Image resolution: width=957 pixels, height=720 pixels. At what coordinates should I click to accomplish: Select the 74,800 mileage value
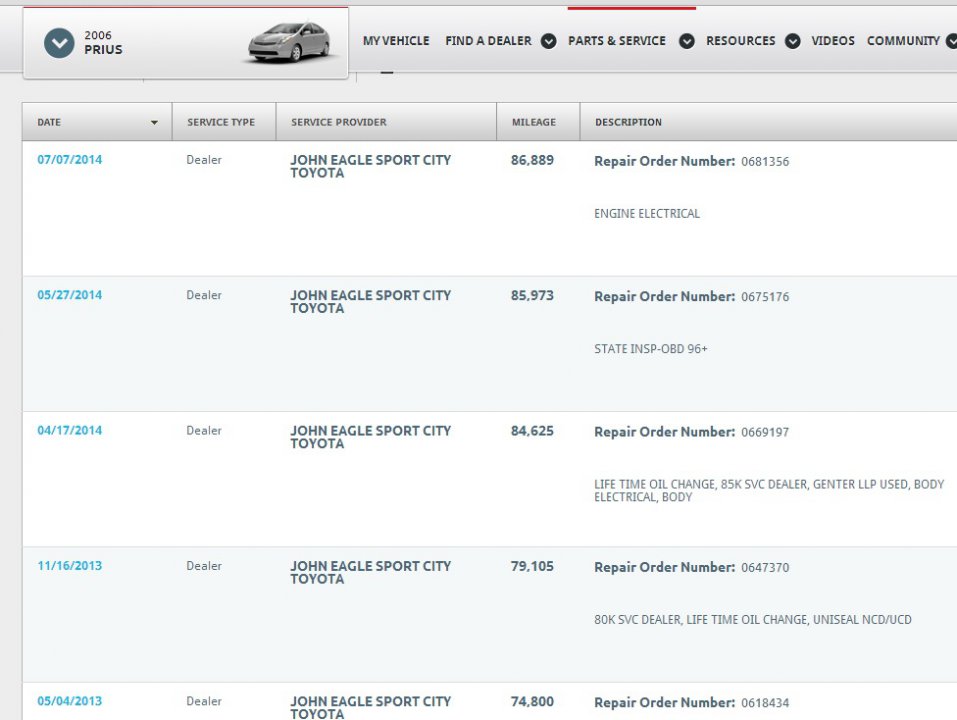(532, 702)
